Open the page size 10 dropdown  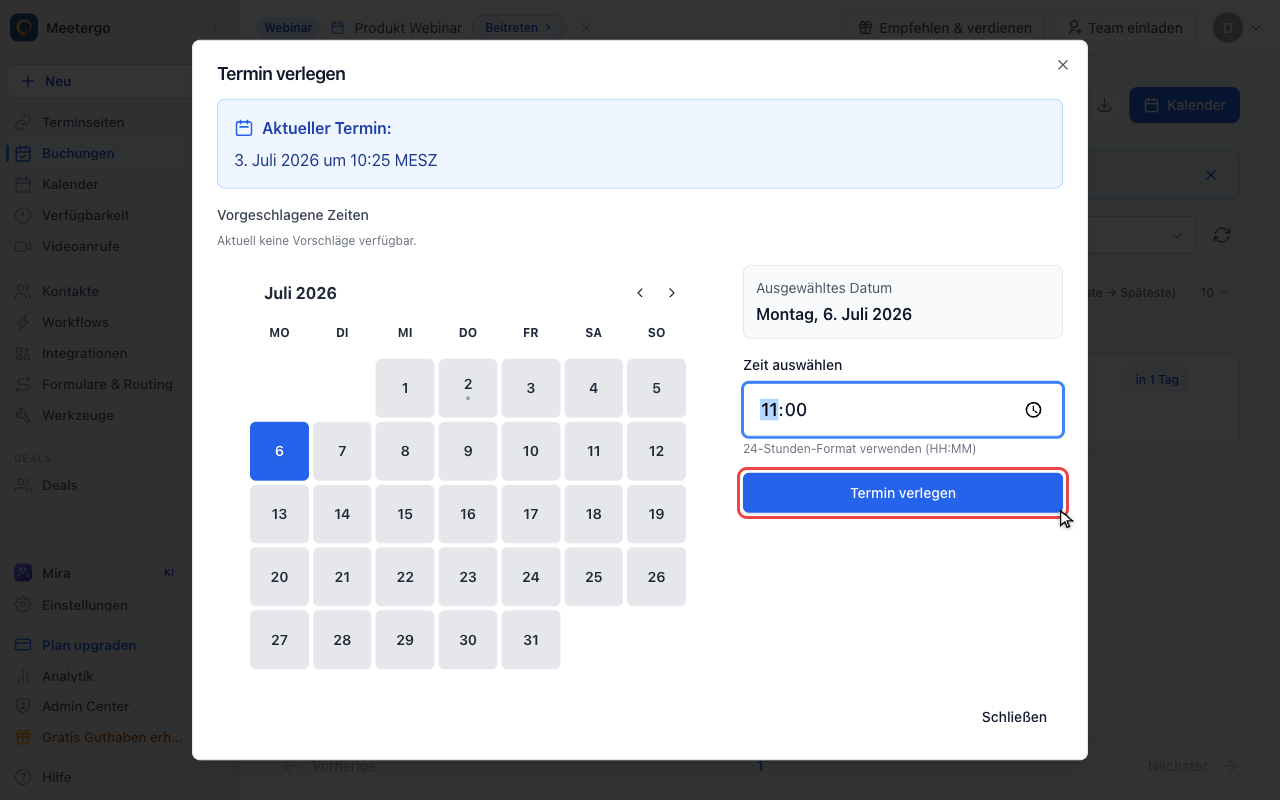1214,293
